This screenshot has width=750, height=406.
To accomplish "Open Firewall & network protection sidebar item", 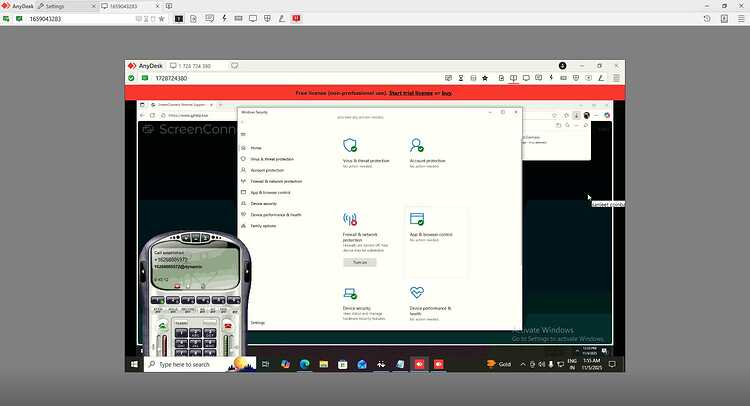I will coord(276,181).
